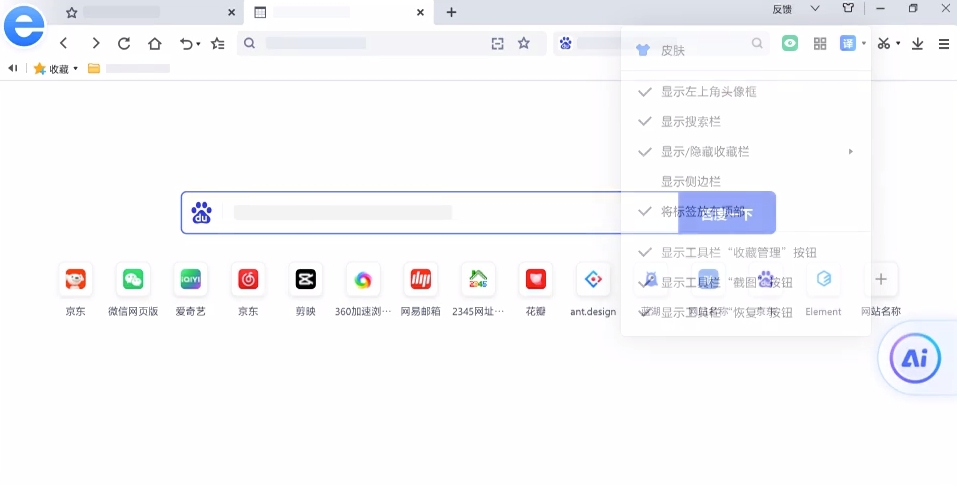Expand the translate icon dropdown arrow

[864, 43]
